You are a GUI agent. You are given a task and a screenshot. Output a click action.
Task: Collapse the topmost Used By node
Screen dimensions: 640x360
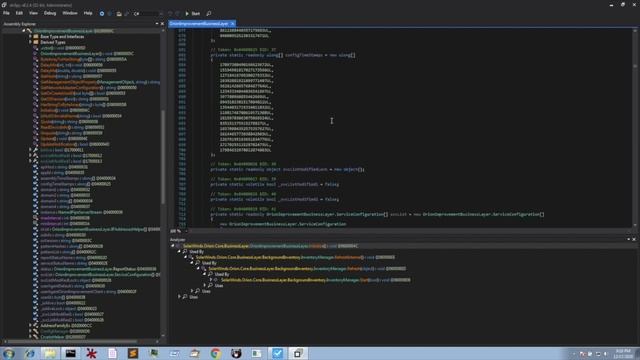[x=179, y=252]
